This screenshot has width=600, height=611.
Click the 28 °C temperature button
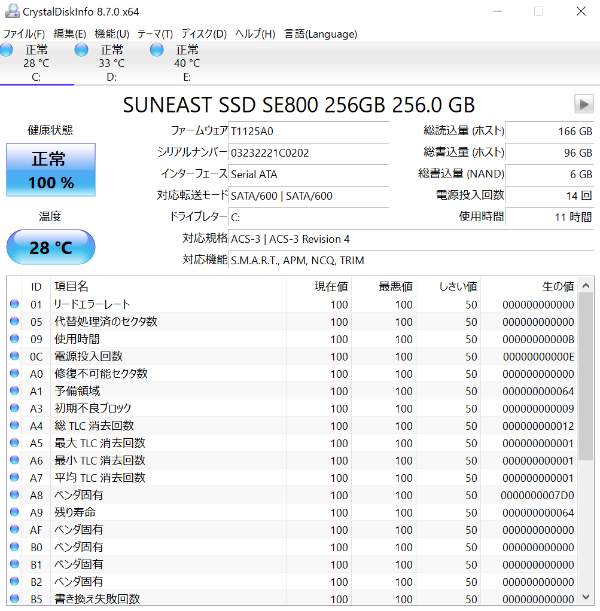51,247
